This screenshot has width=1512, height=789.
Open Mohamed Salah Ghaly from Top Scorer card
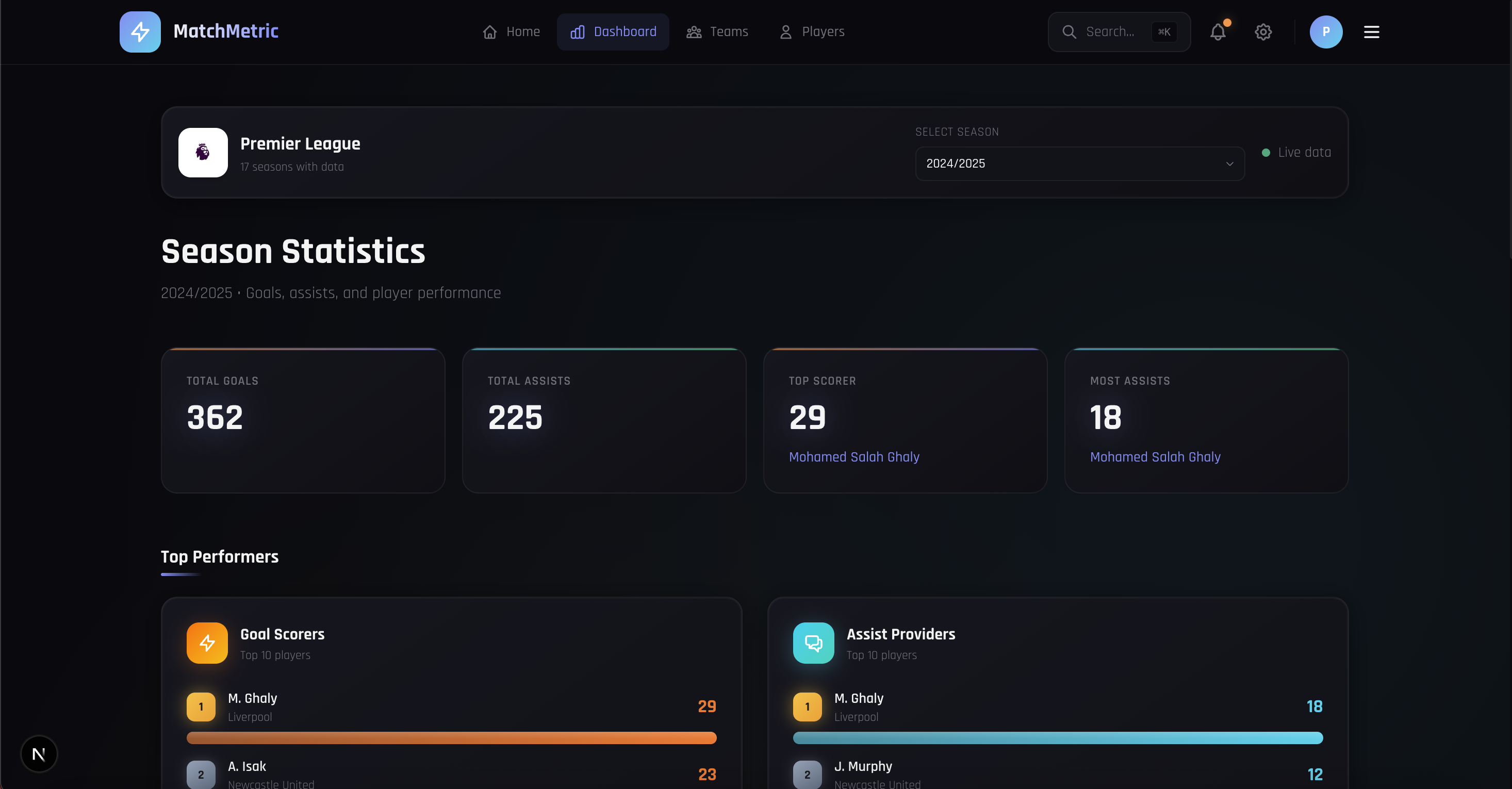point(854,457)
